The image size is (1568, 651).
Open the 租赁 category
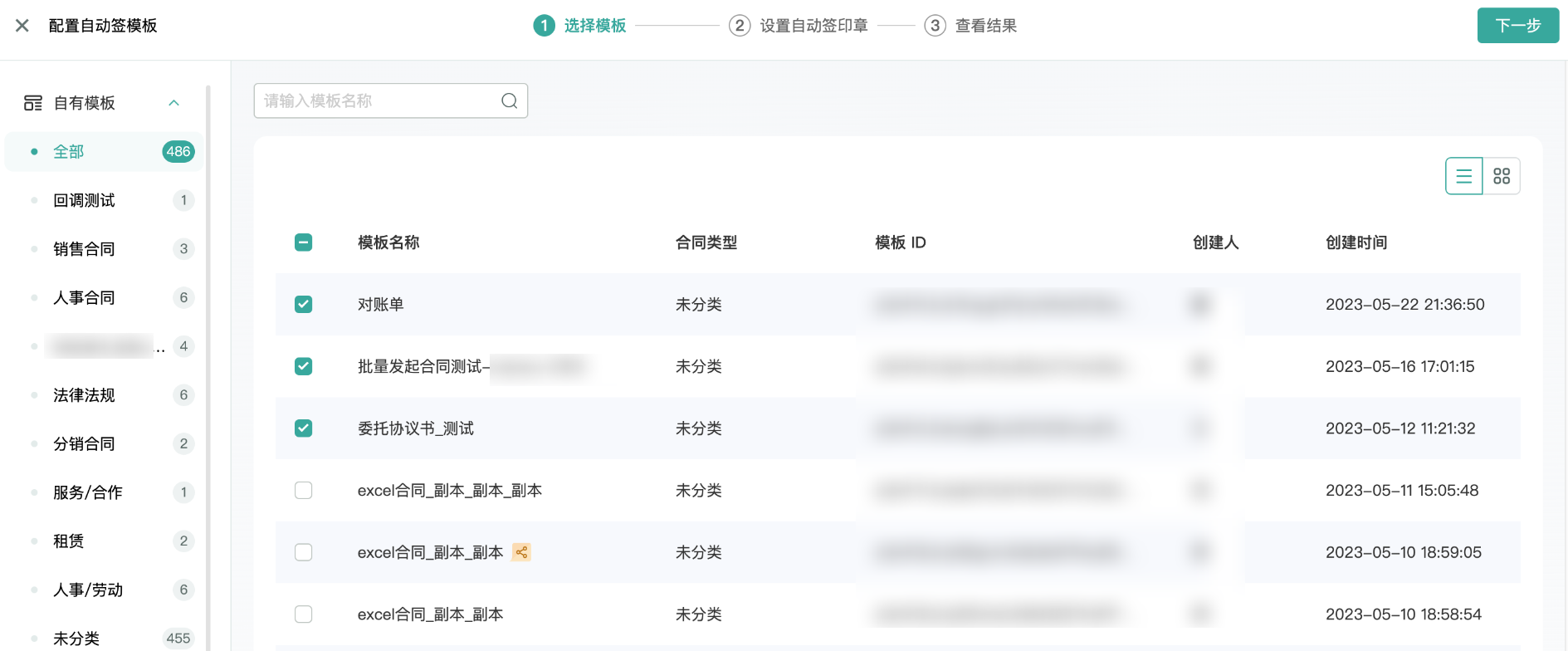(x=105, y=541)
